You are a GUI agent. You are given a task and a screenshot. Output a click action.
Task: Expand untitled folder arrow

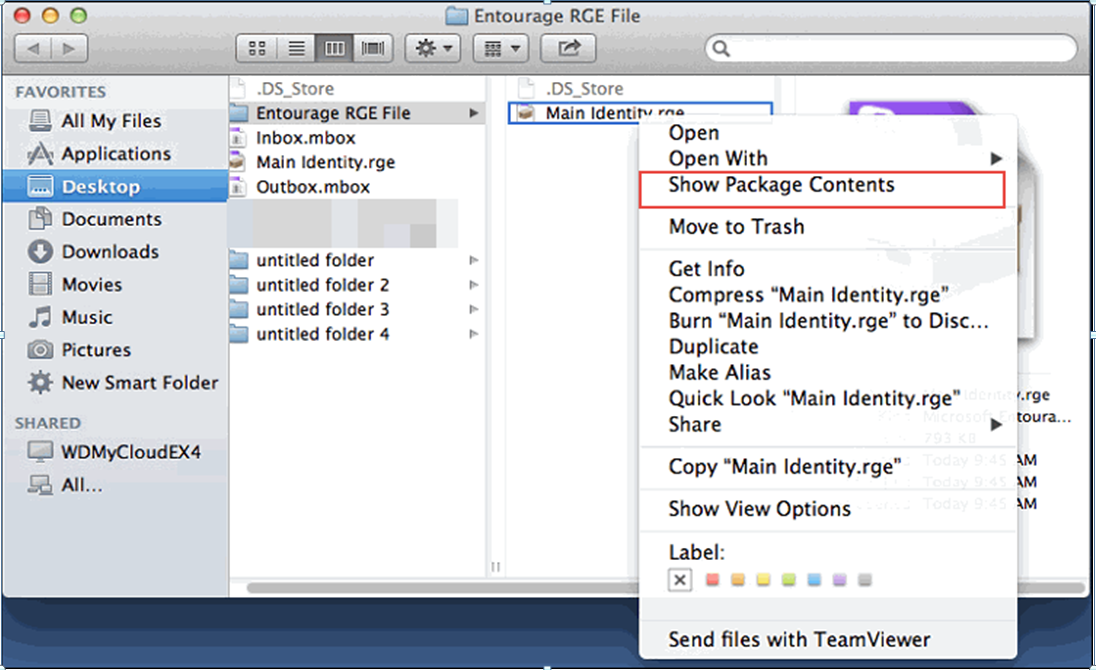coord(474,260)
